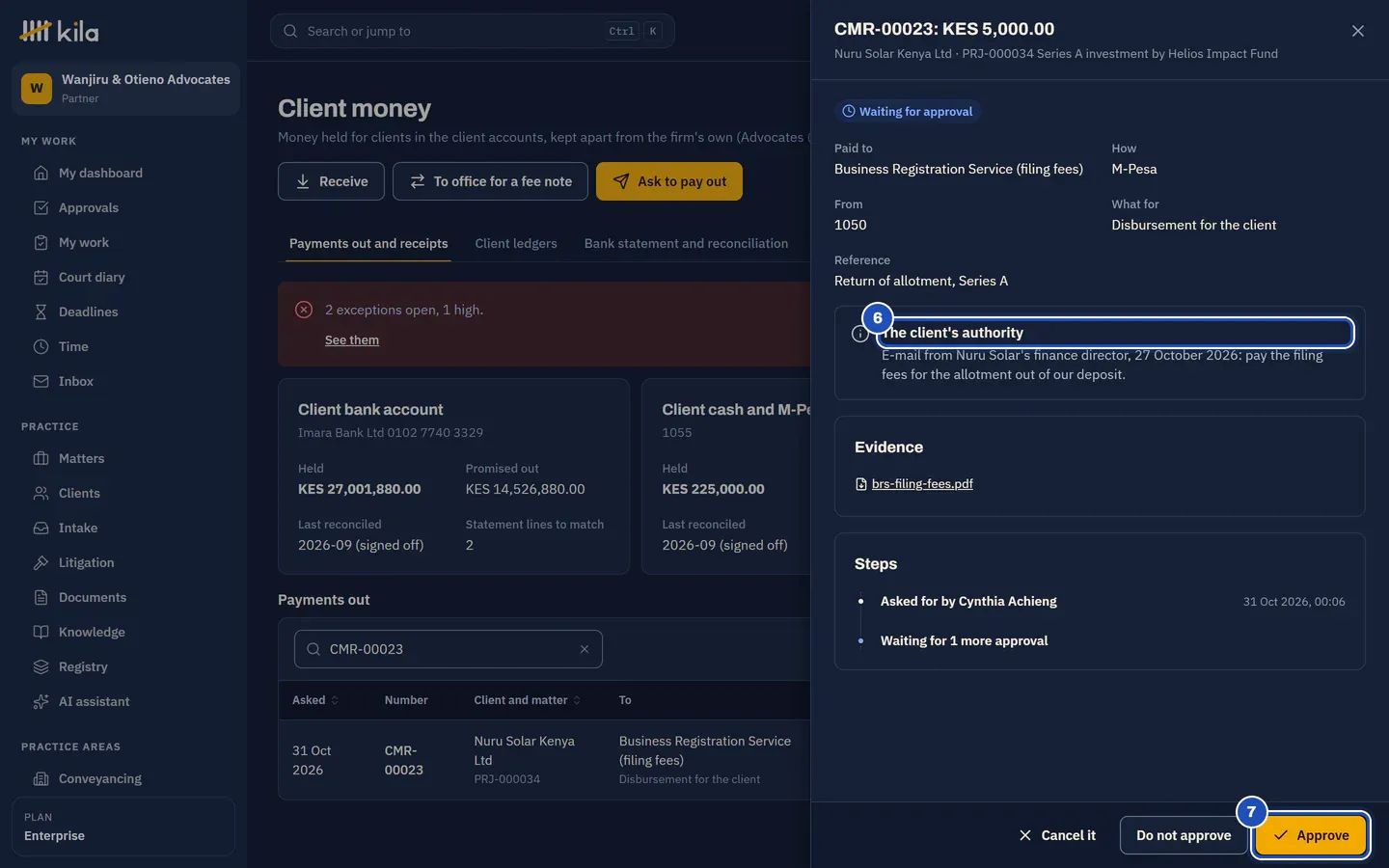The width and height of the screenshot is (1389, 868).
Task: Close the CMR-00023 details panel
Action: 1357,31
